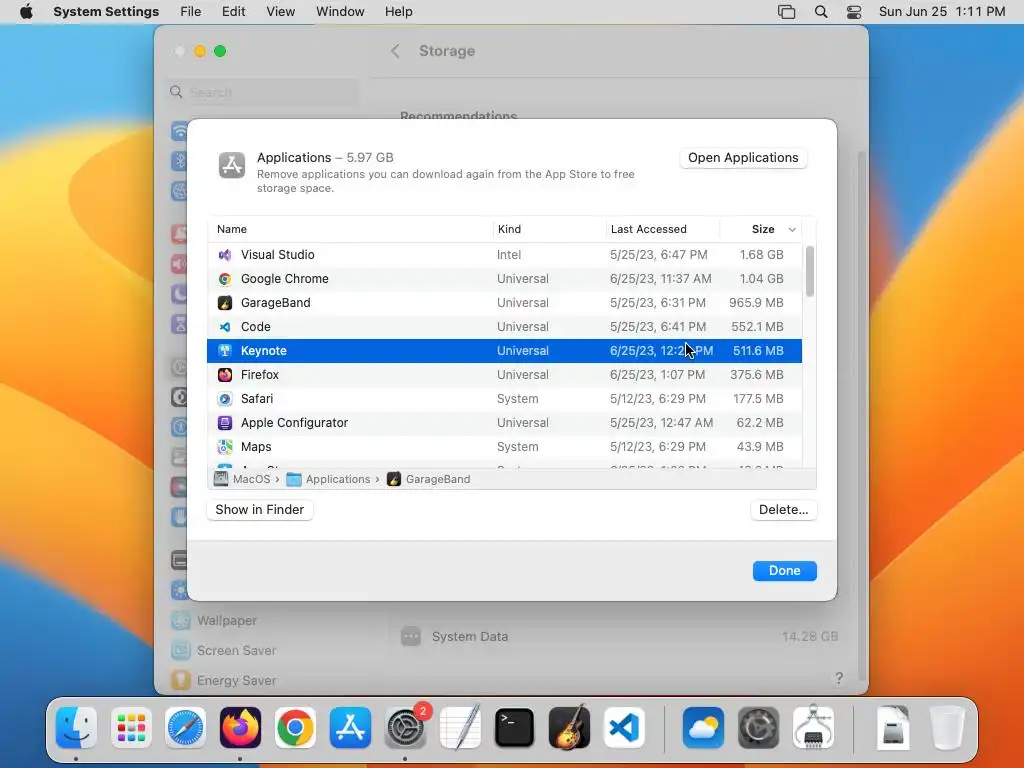This screenshot has height=768, width=1024.
Task: Open Spotlight search in the menu bar
Action: (821, 12)
